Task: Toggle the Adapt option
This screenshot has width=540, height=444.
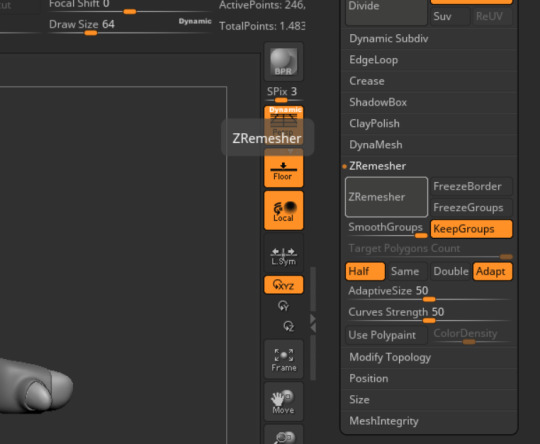Action: 492,271
